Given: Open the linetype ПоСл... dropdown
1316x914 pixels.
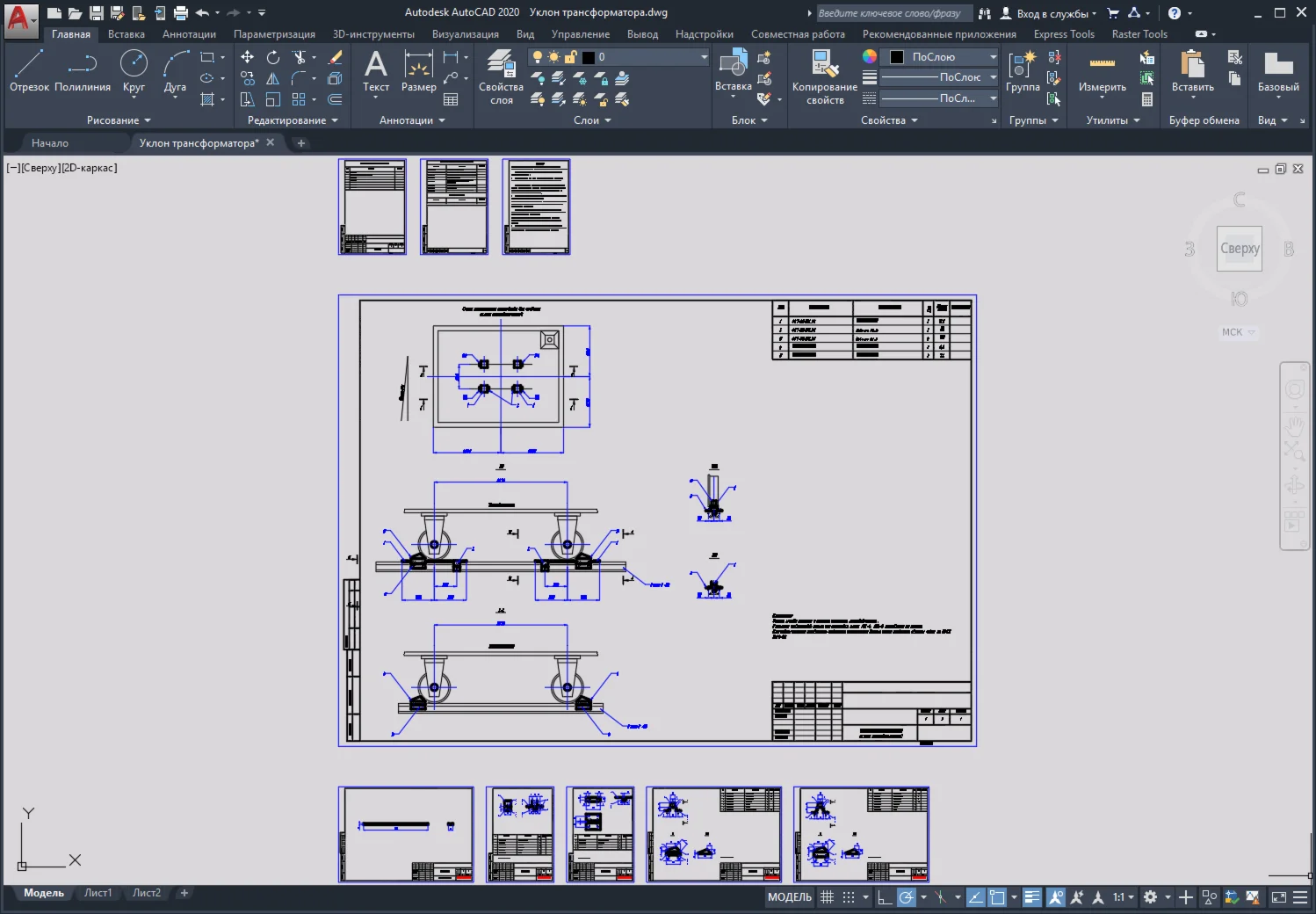Looking at the screenshot, I should [994, 98].
